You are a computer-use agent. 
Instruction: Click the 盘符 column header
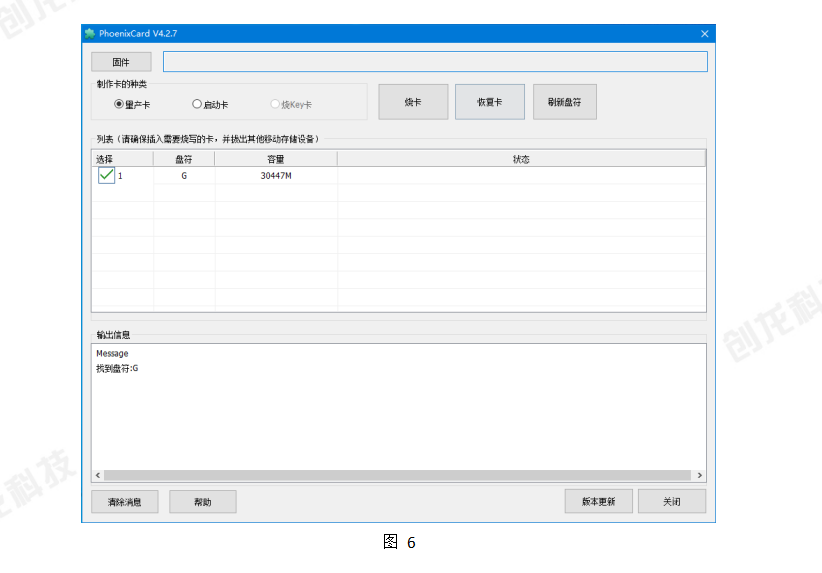184,159
